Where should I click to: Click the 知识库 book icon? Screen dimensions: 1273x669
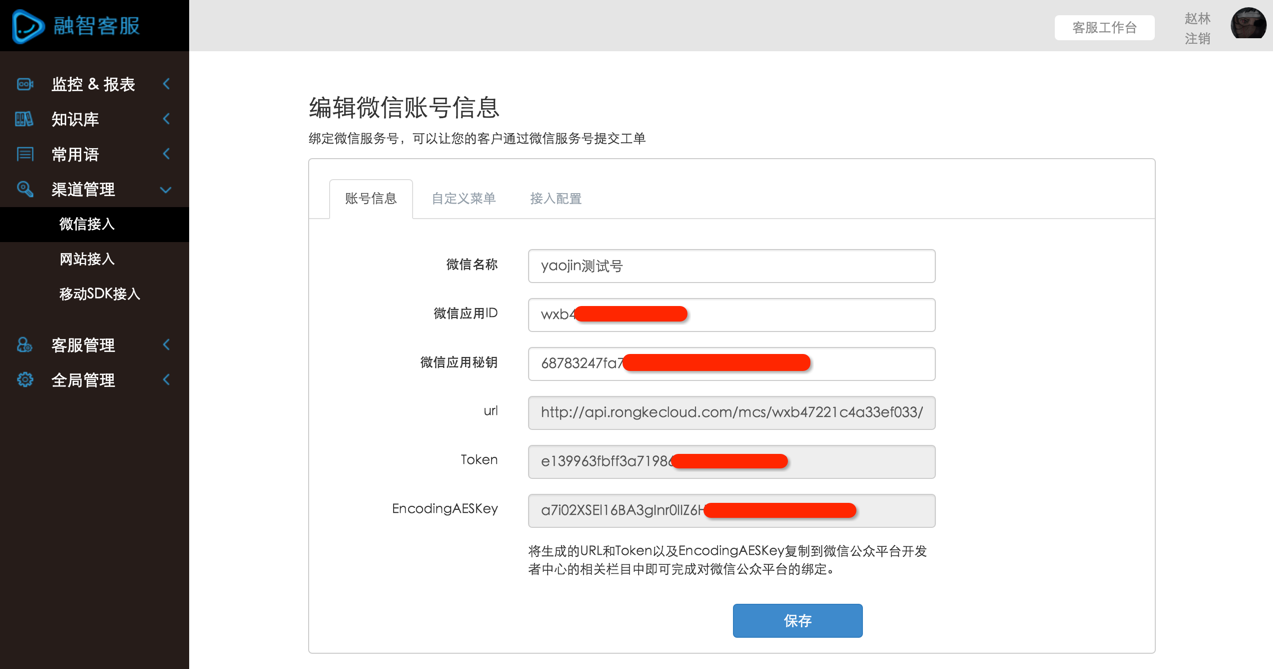tap(25, 120)
